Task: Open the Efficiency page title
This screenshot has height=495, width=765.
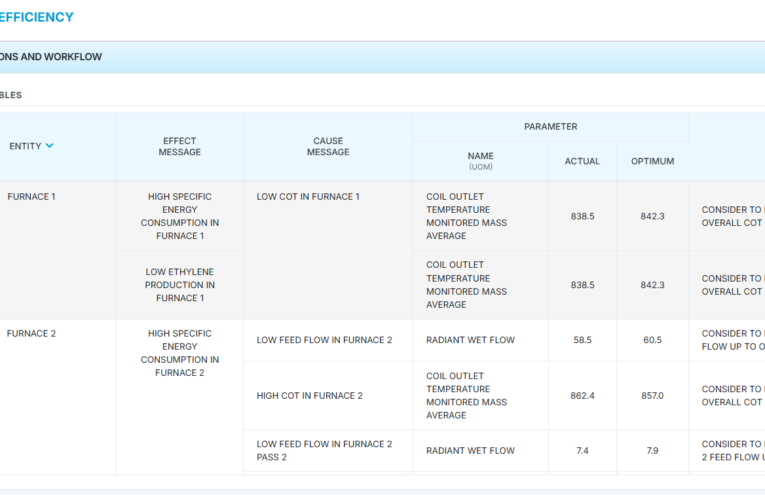Action: tap(37, 17)
